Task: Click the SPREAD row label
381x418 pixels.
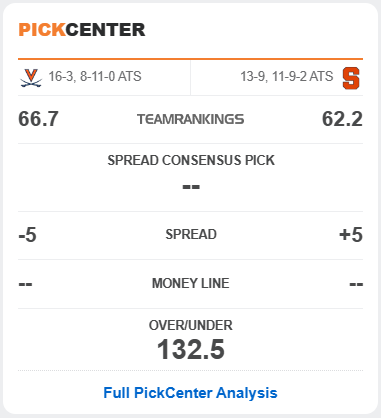Action: (x=191, y=234)
